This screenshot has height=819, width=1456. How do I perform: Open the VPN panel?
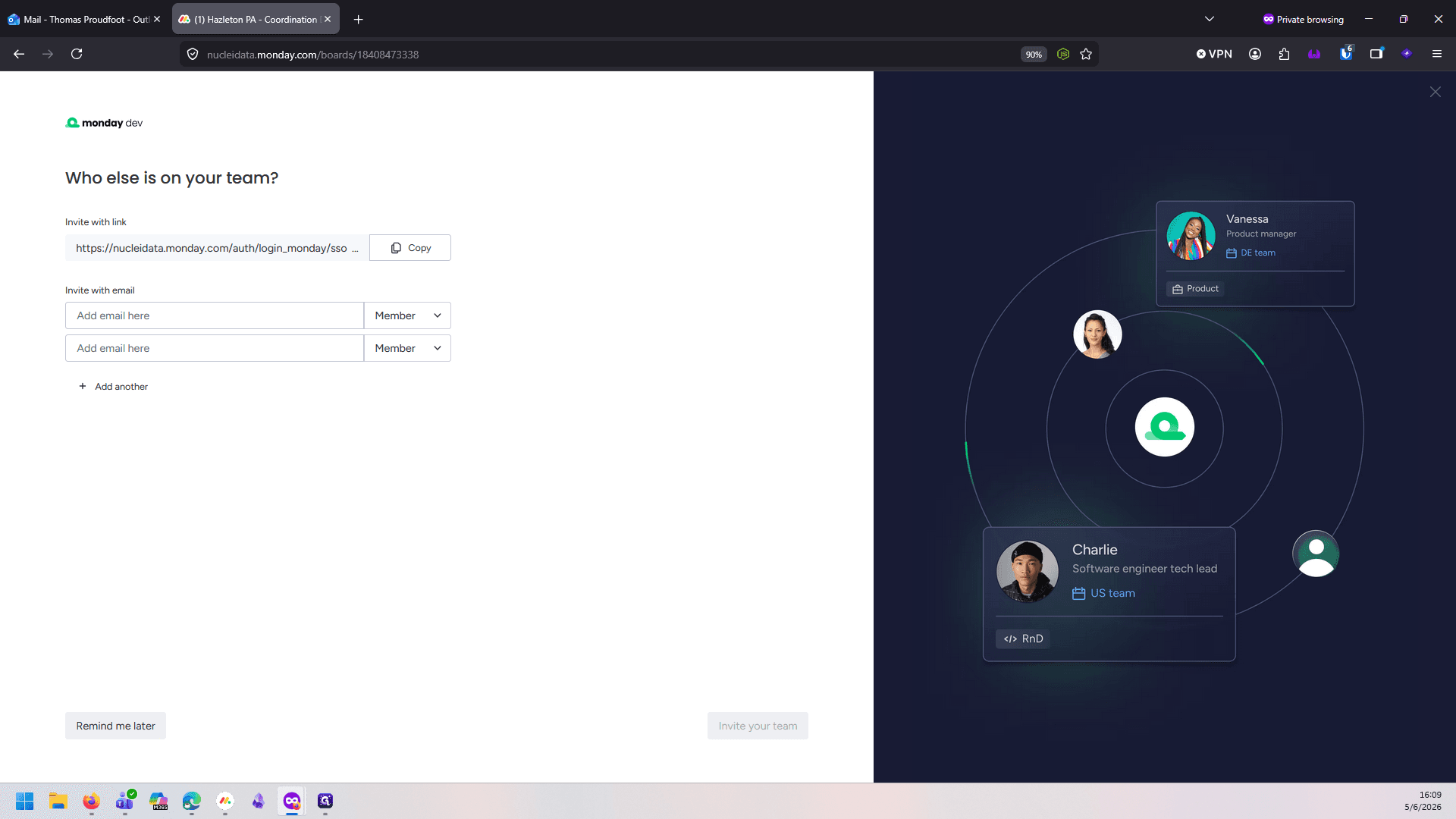[1214, 54]
